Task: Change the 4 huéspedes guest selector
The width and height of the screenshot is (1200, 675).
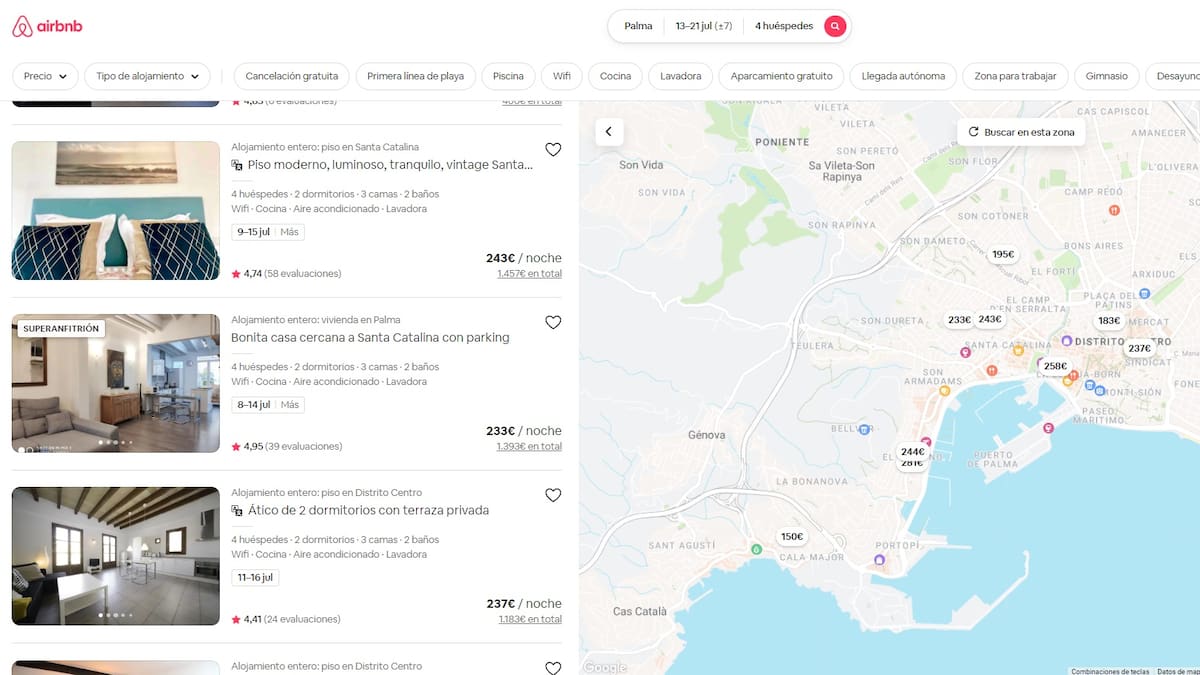Action: pyautogui.click(x=783, y=26)
